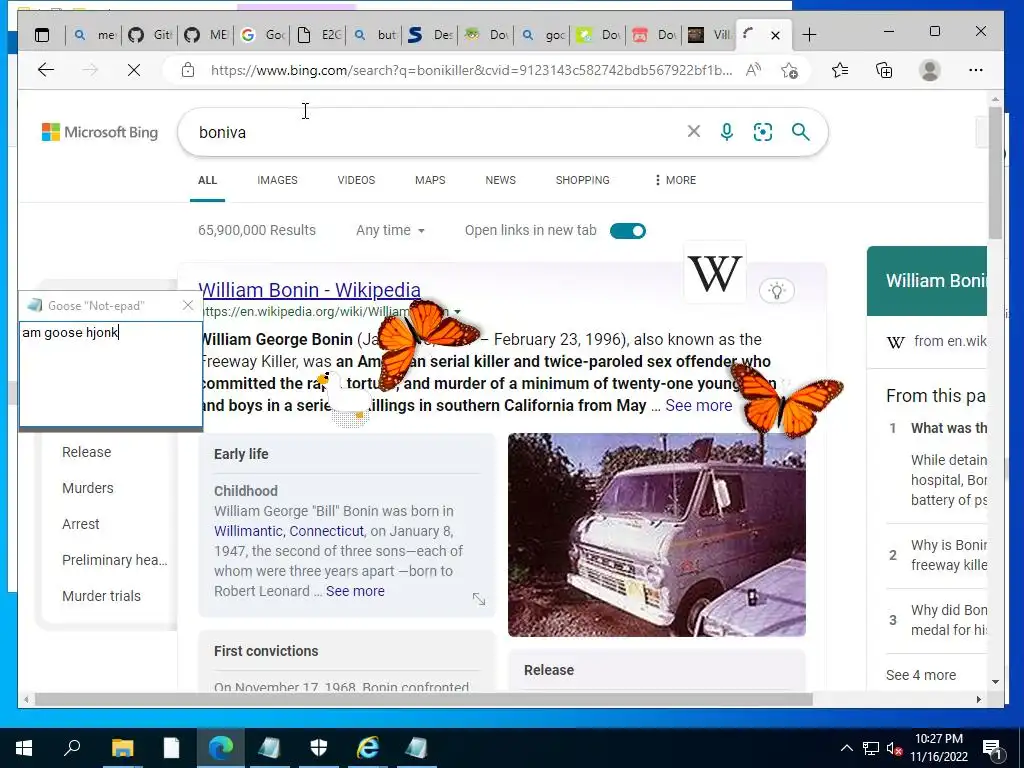
Task: Open Windows Security shield in taskbar
Action: (319, 748)
